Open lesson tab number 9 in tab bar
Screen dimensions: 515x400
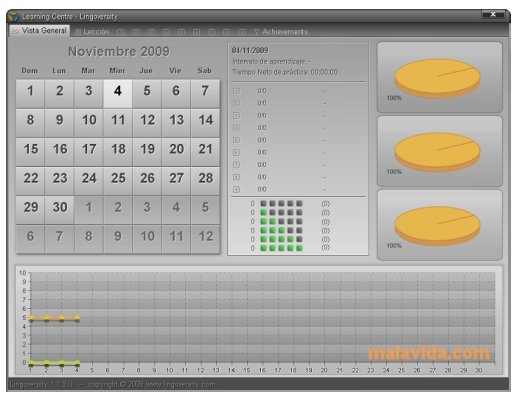click(242, 32)
